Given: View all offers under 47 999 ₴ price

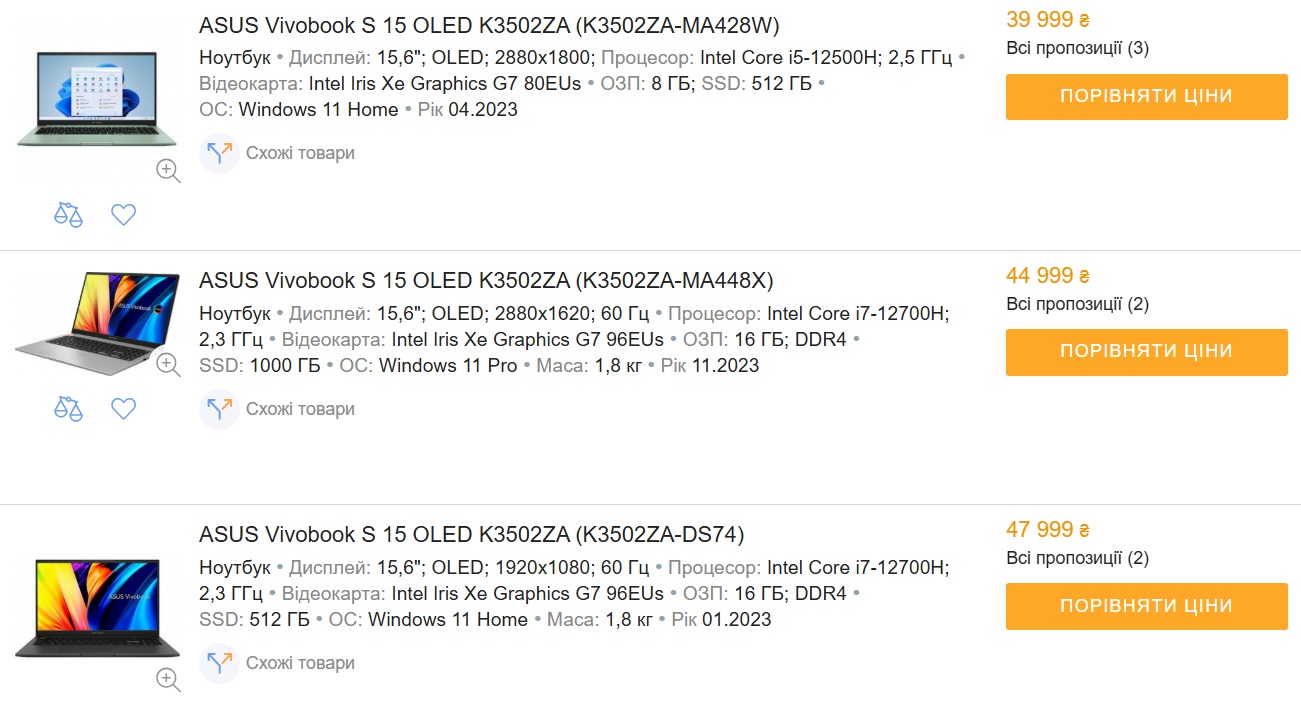Looking at the screenshot, I should [1077, 558].
